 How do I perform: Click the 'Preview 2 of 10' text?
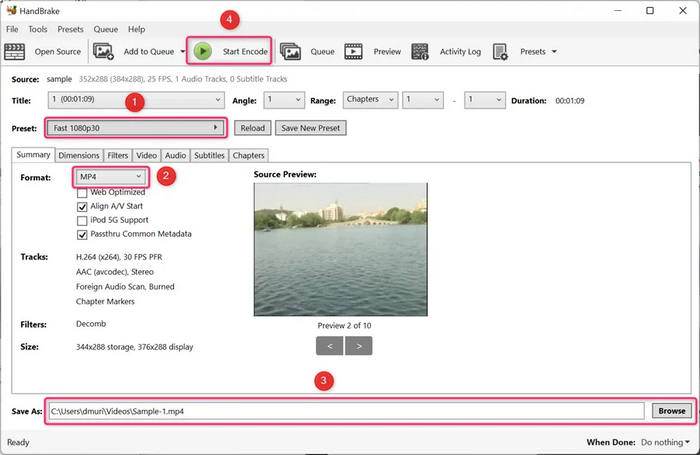(344, 326)
